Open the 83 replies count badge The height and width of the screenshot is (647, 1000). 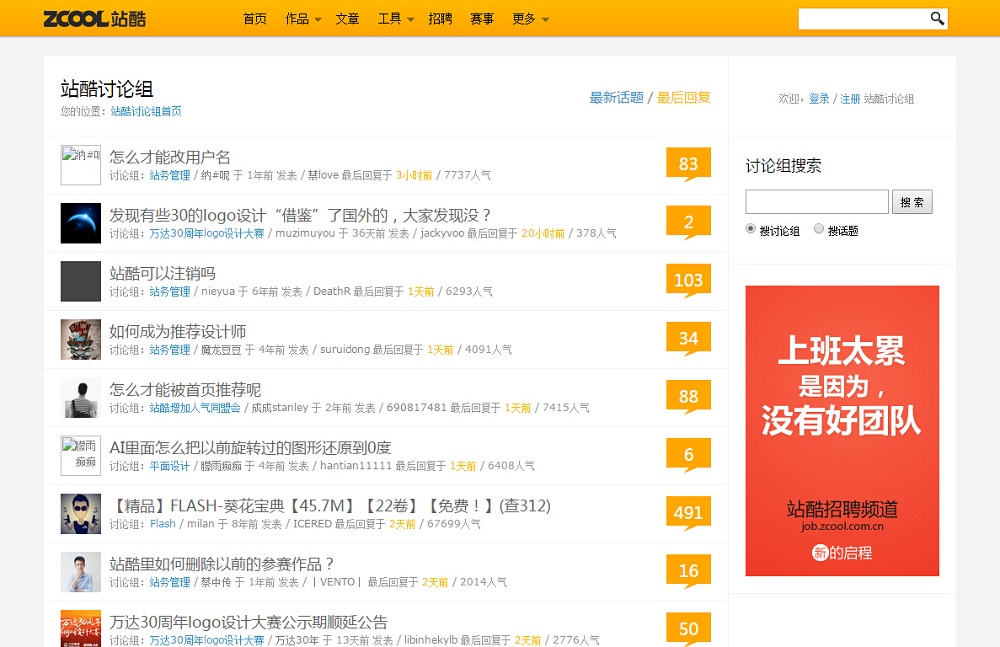688,164
